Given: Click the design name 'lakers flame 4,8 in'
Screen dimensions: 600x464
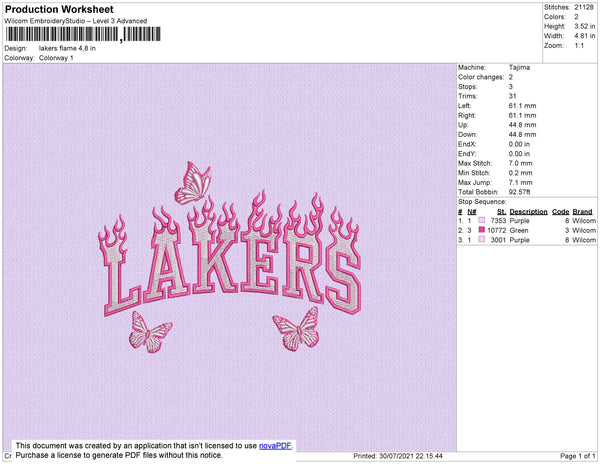Looking at the screenshot, I should point(67,49).
